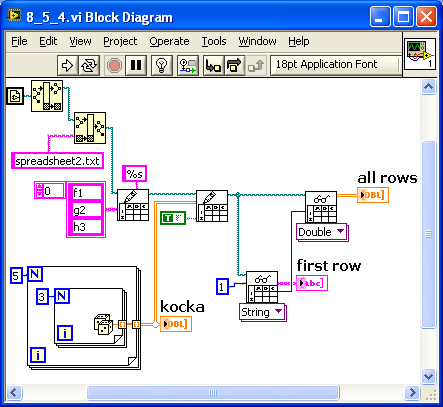The width and height of the screenshot is (443, 407).
Task: Click the numeric constant 1
Action: pyautogui.click(x=222, y=286)
